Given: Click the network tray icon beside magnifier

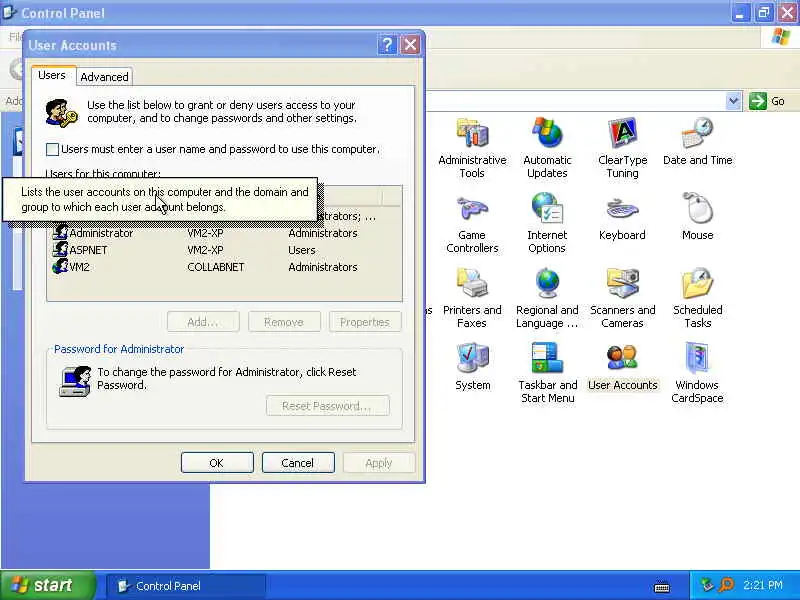Looking at the screenshot, I should pyautogui.click(x=707, y=585).
